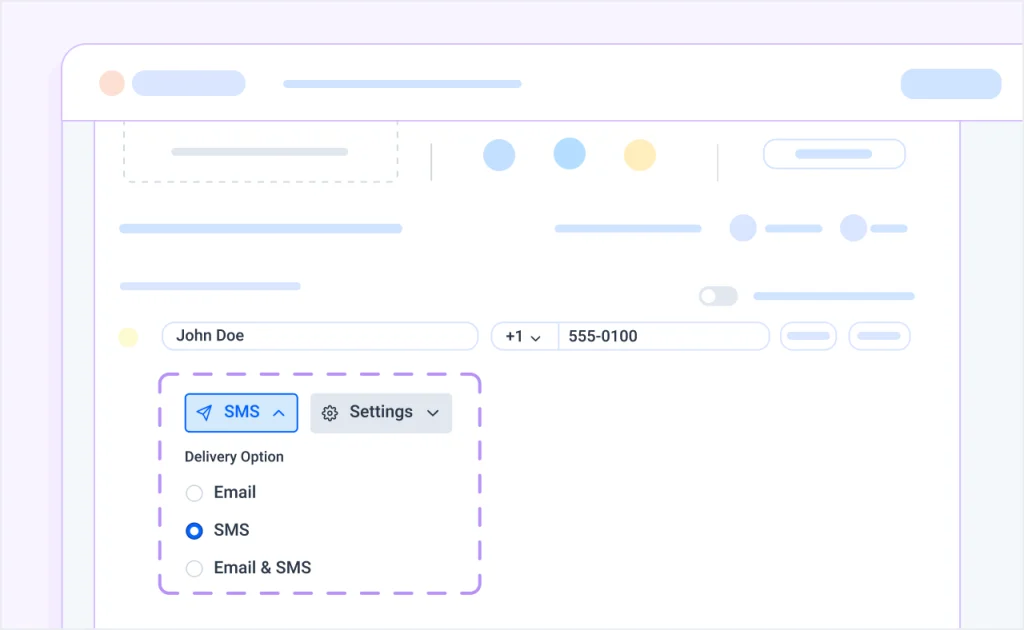Select the Email delivery option
Viewport: 1024px width, 630px height.
click(x=194, y=493)
